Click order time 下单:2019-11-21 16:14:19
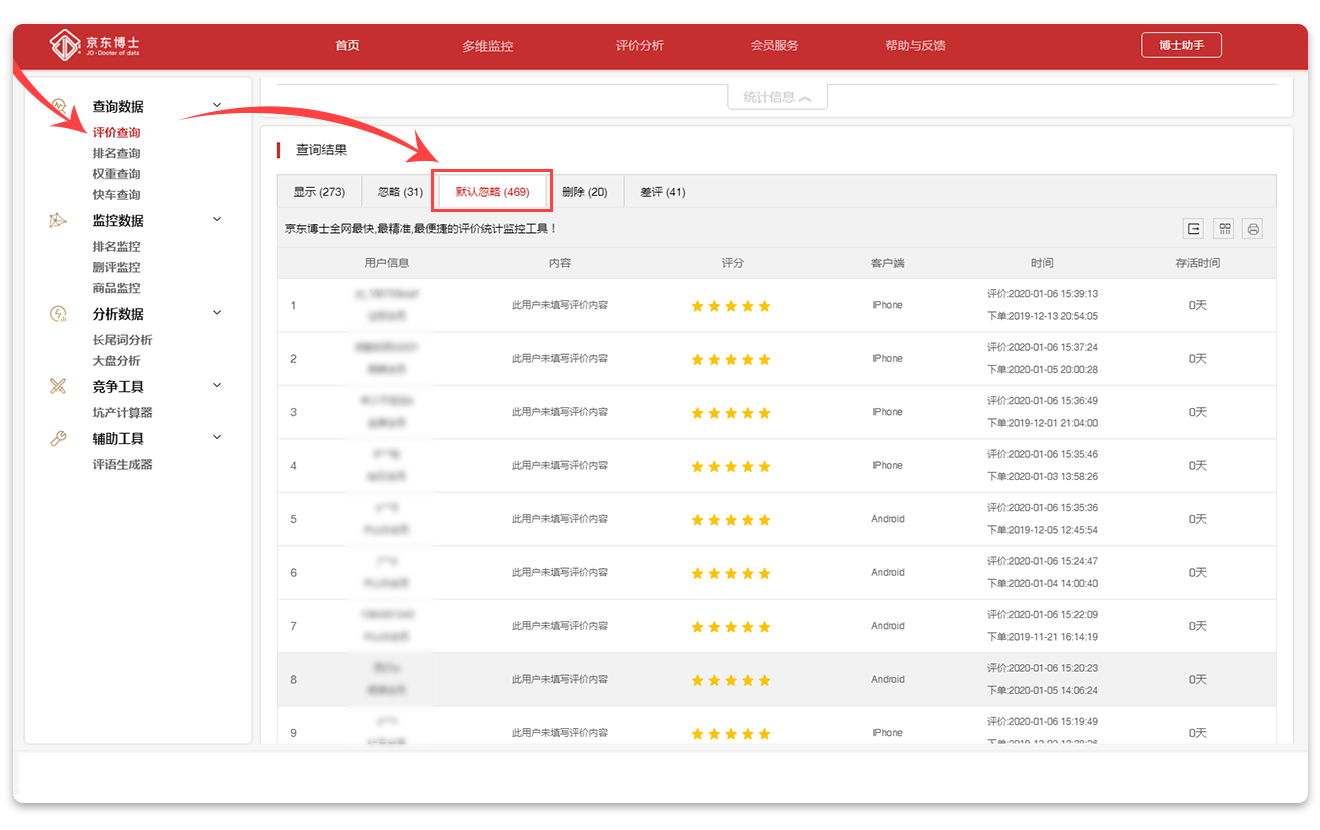Image resolution: width=1320 pixels, height=830 pixels. tap(1042, 637)
